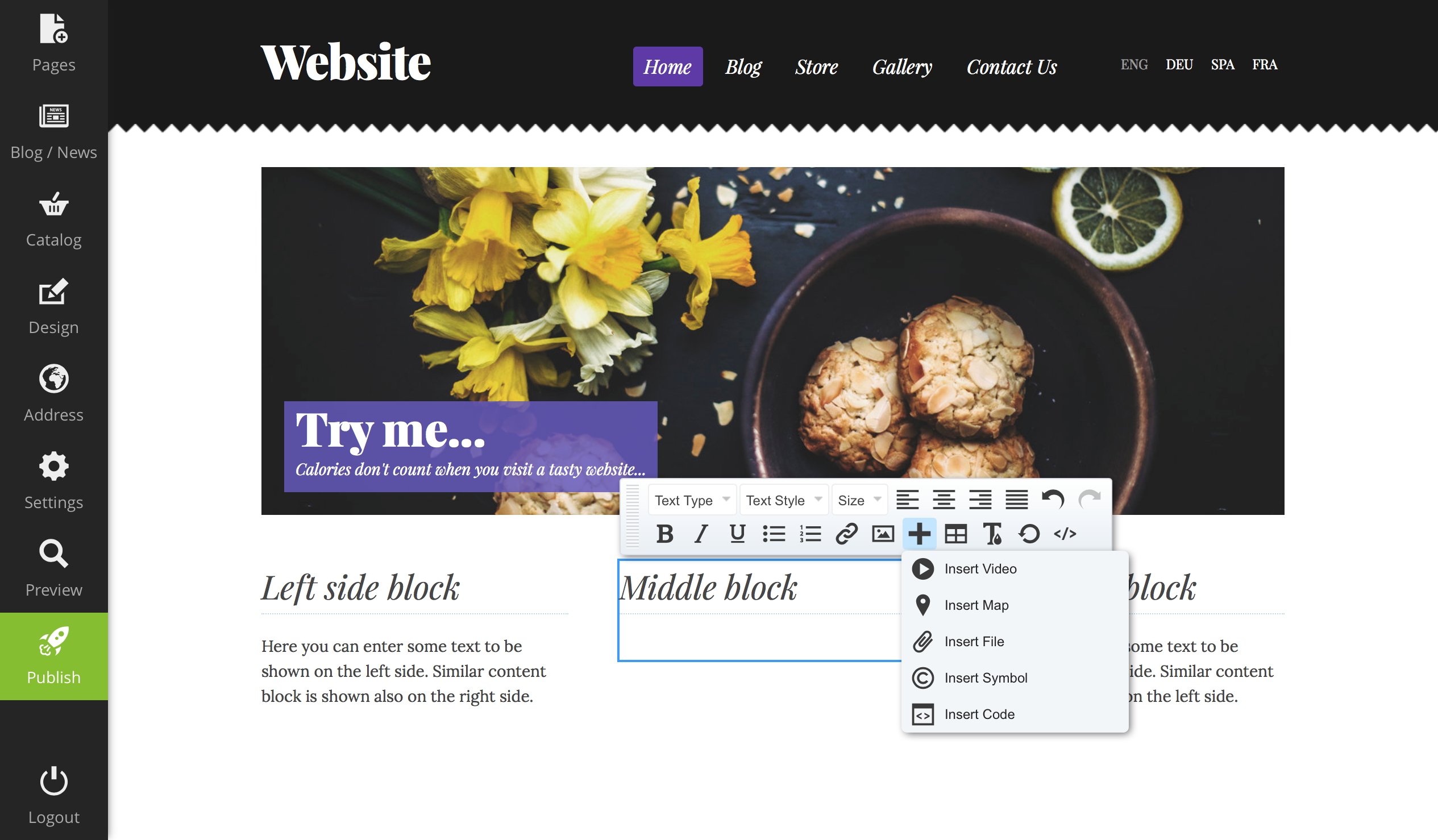Expand the Text Style selector
Image resolution: width=1438 pixels, height=840 pixels.
(x=783, y=500)
